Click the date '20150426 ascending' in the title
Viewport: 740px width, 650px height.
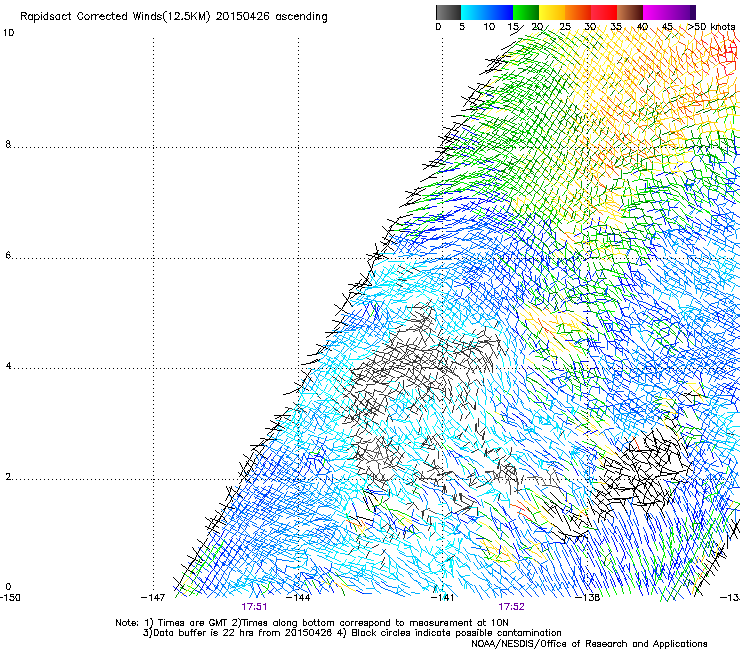click(271, 17)
